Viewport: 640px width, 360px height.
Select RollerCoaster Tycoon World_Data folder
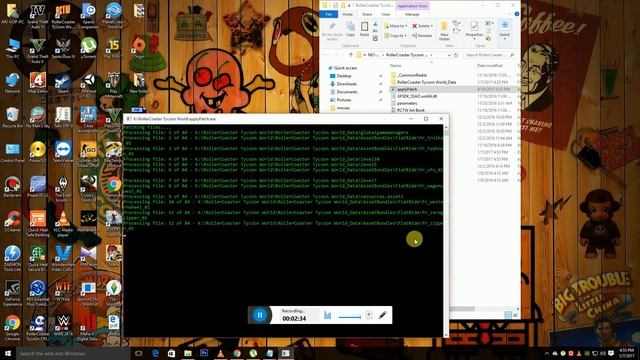point(426,82)
